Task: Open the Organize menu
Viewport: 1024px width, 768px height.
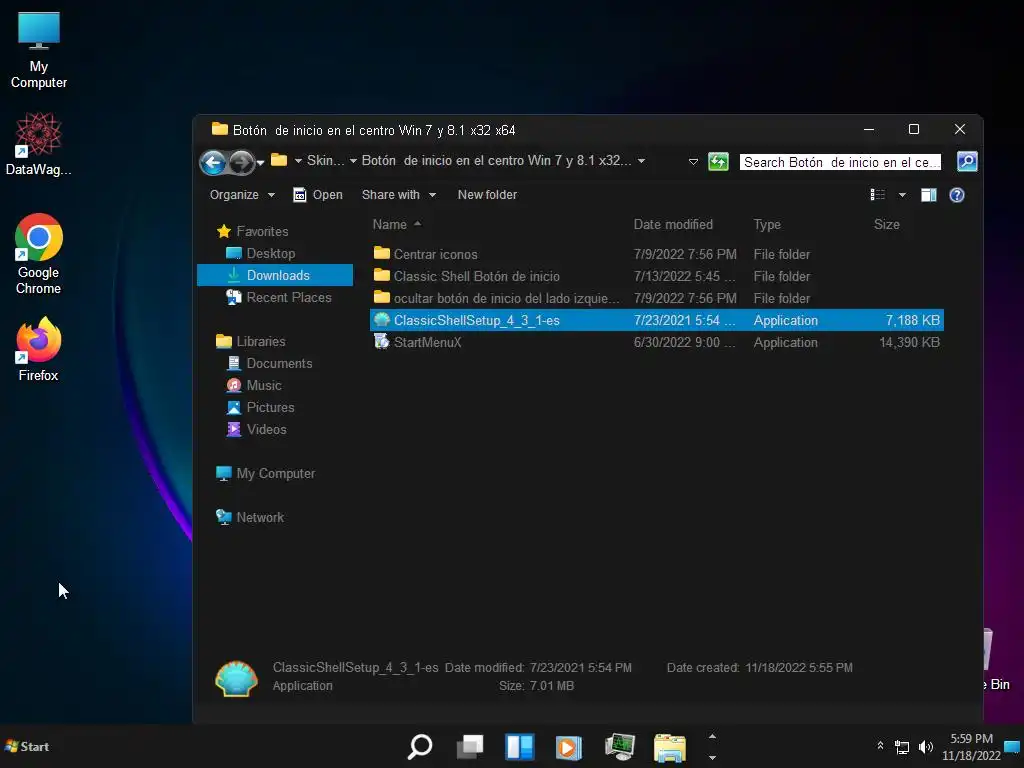Action: pyautogui.click(x=242, y=195)
